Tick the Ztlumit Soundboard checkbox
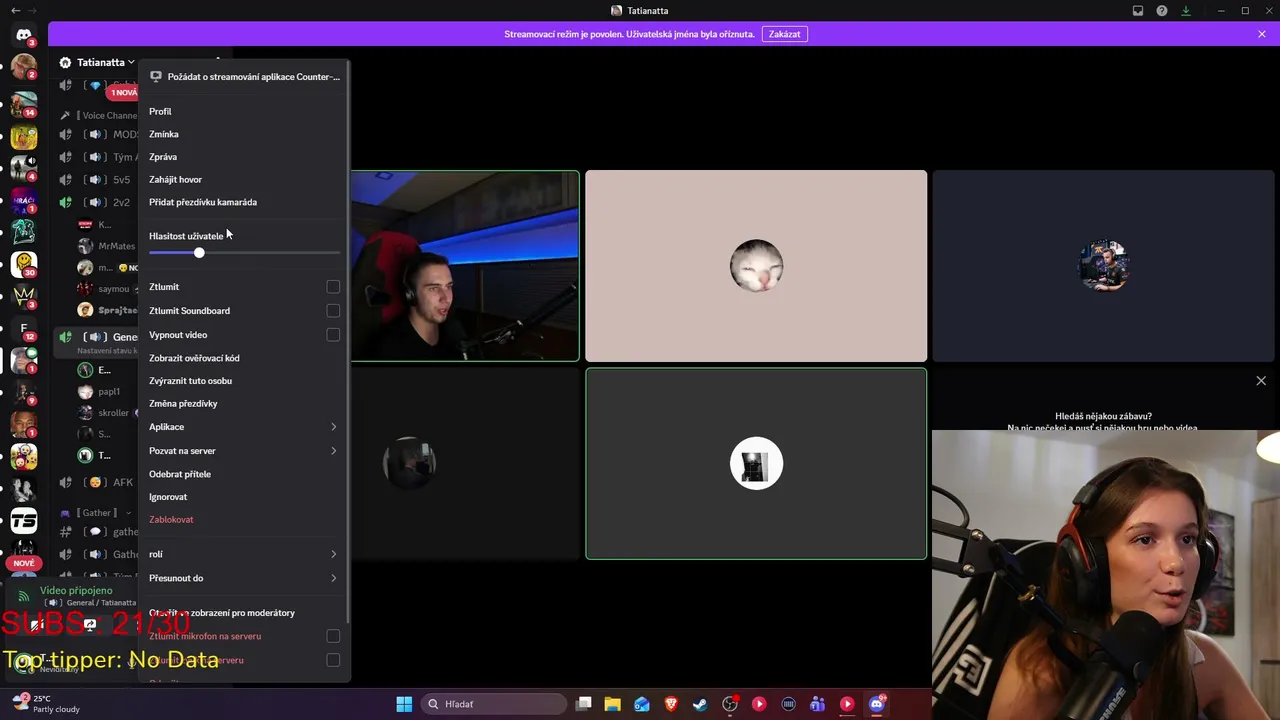Screen dimensions: 1280x720 333,311
